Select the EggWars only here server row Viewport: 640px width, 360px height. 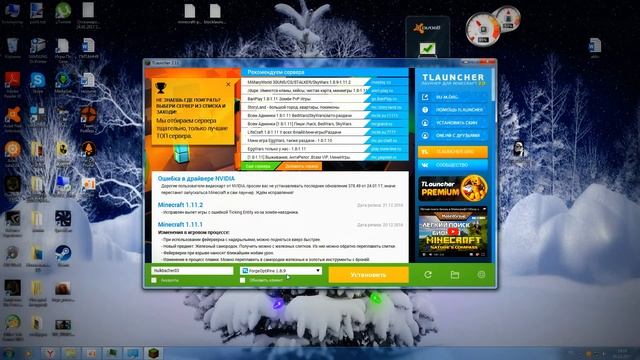click(x=304, y=149)
